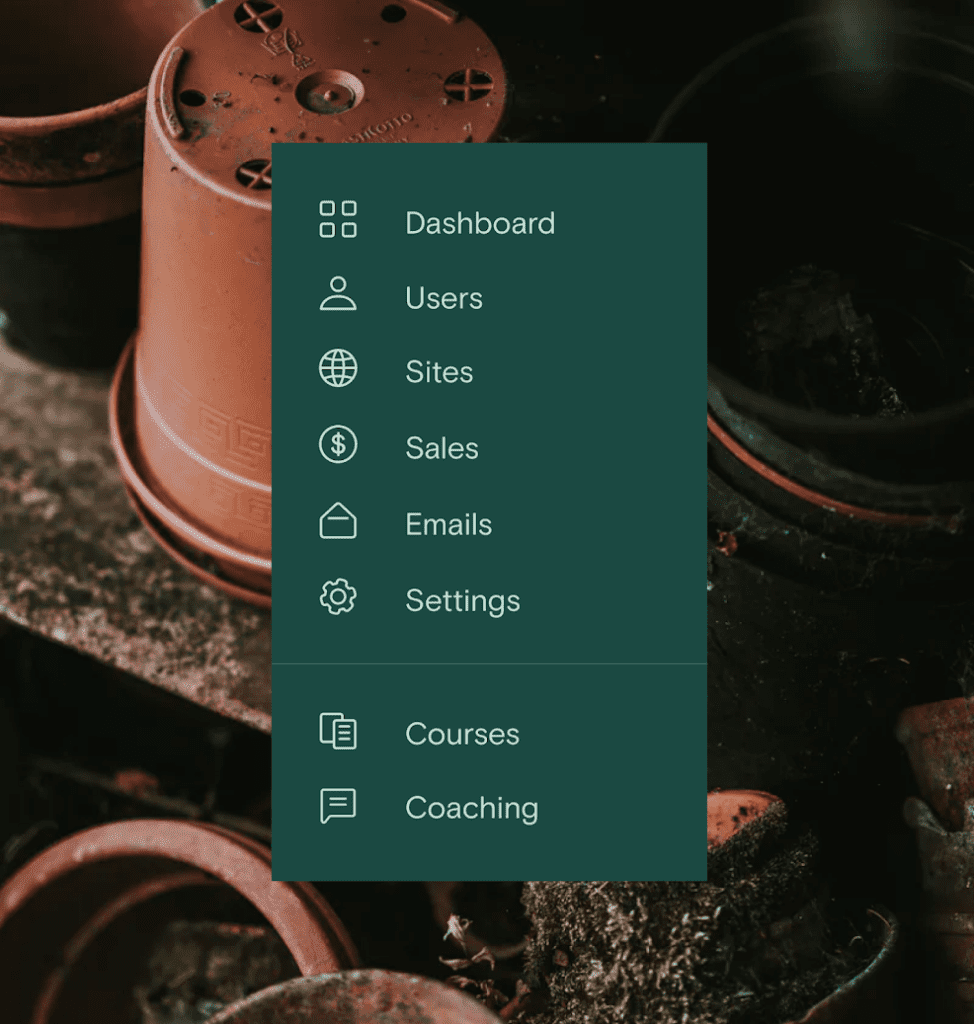Viewport: 974px width, 1024px height.
Task: Go to the Users menu label
Action: point(444,298)
